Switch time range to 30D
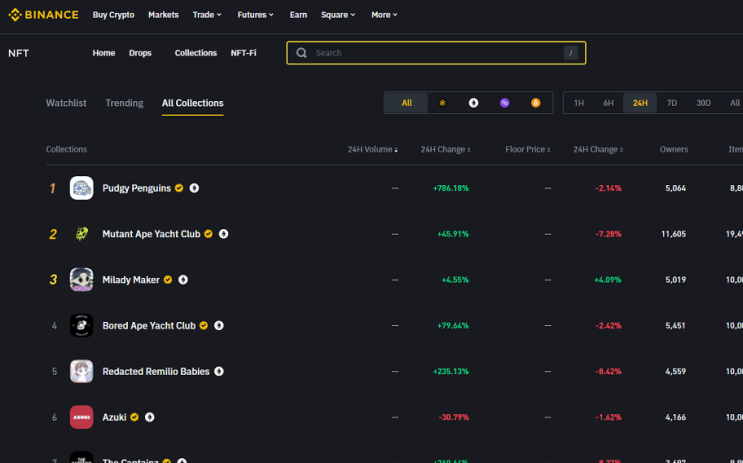Screen dimensions: 743x463 pos(703,103)
